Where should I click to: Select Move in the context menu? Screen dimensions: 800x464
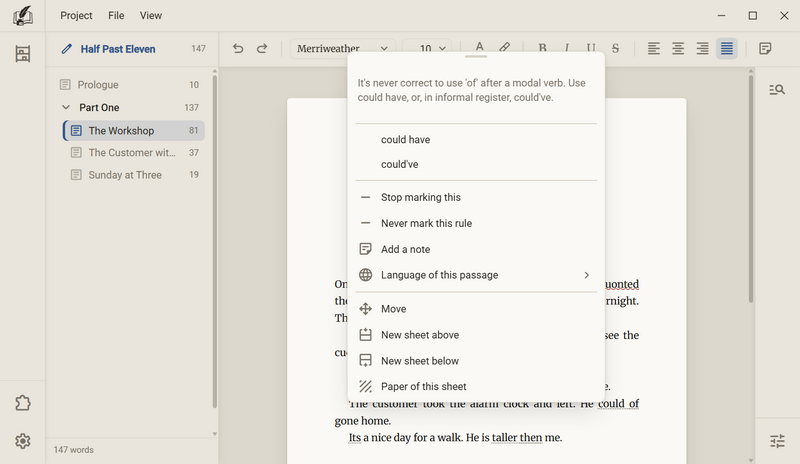(x=476, y=309)
